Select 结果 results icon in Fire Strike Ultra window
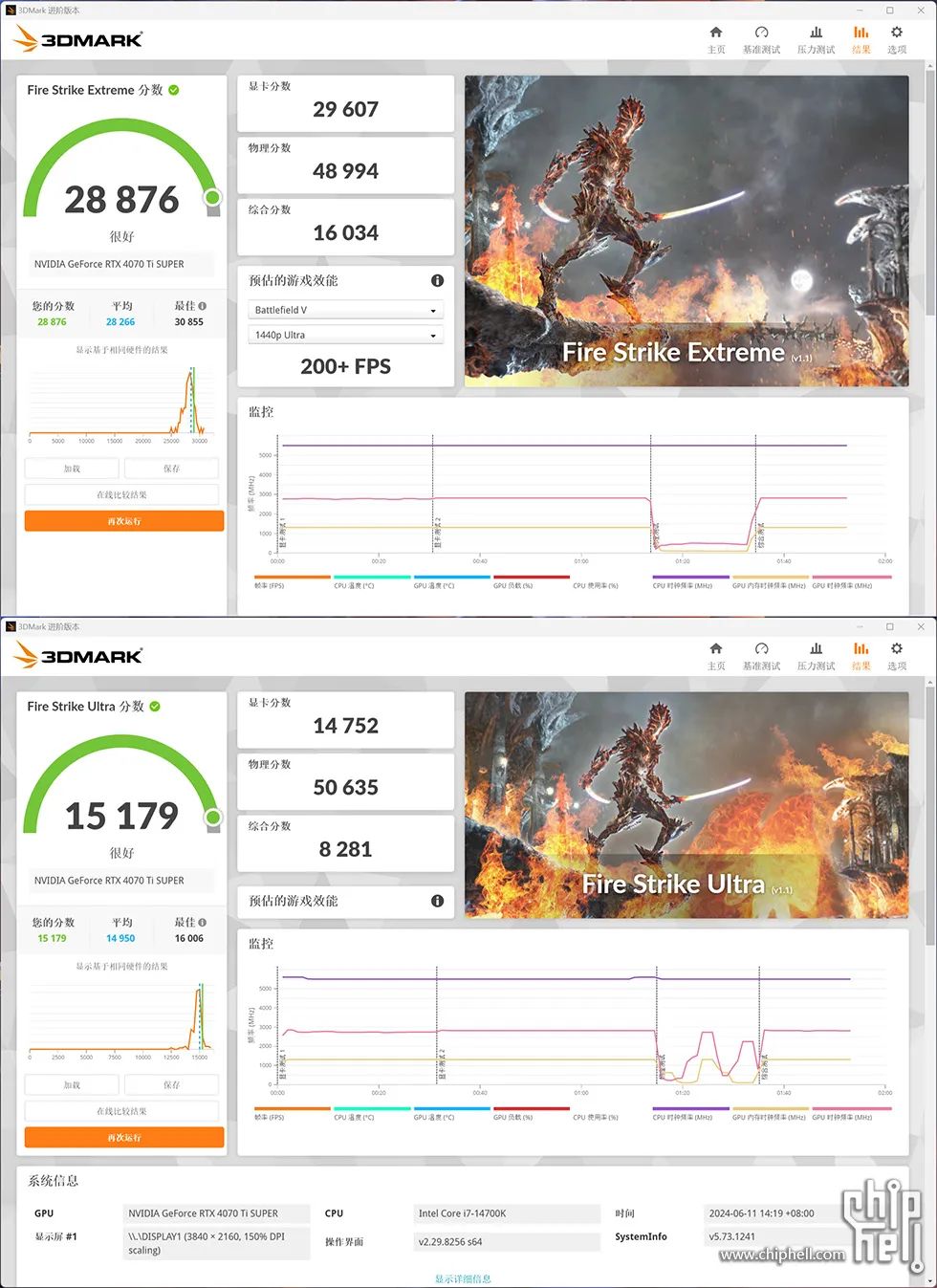The image size is (937, 1288). point(861,656)
